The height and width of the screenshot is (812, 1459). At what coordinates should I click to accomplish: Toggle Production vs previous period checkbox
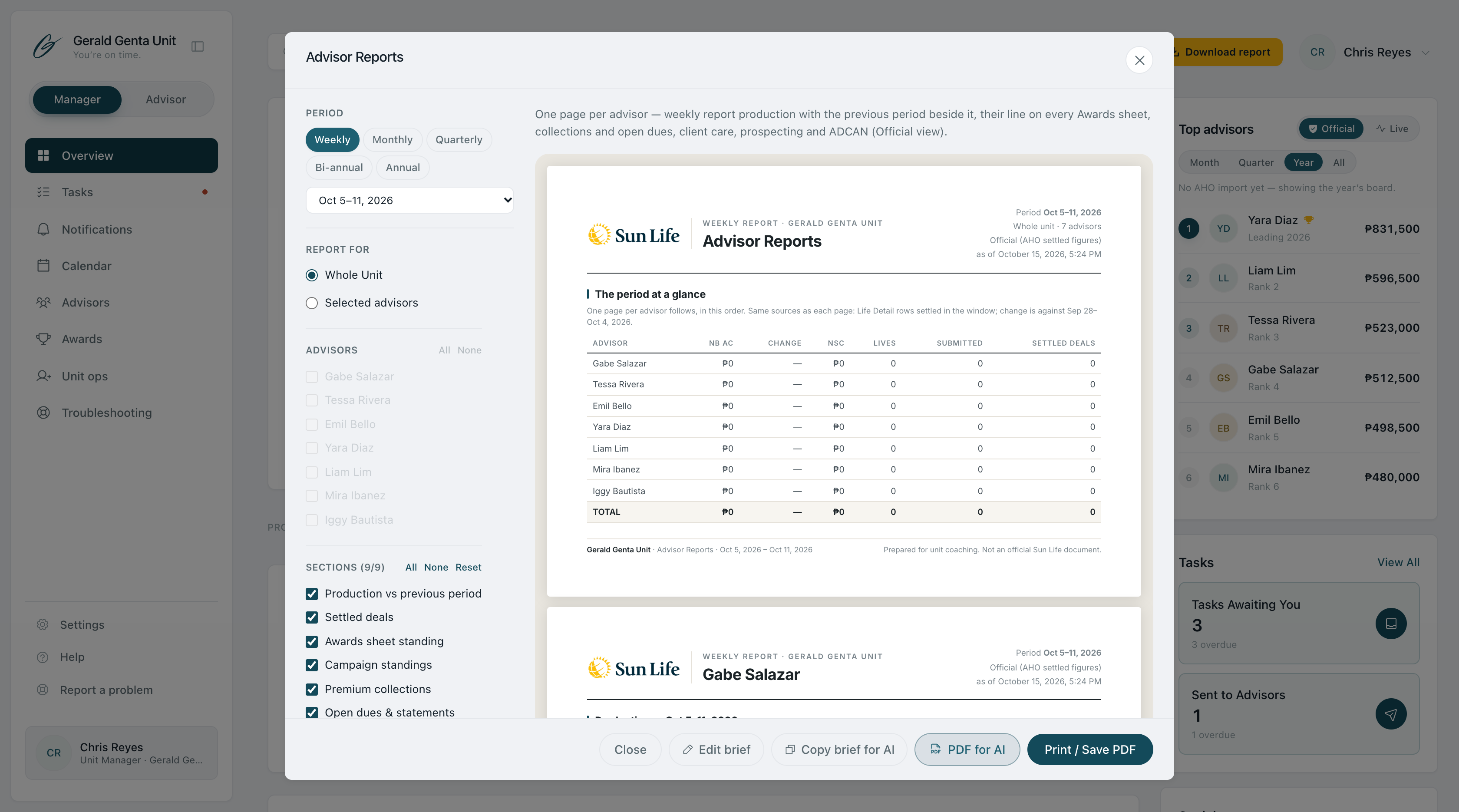[x=311, y=594]
